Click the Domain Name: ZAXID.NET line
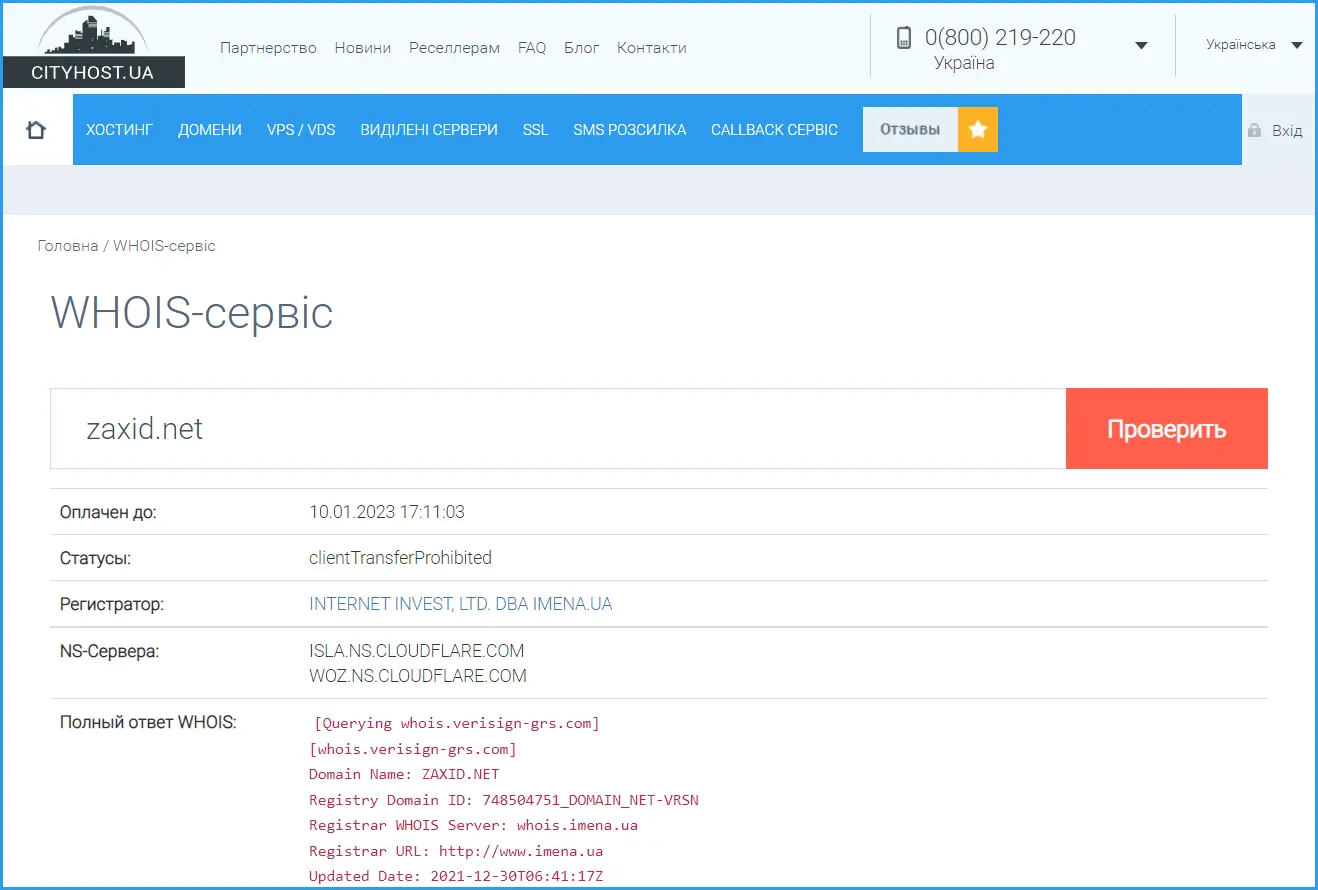 pos(404,774)
